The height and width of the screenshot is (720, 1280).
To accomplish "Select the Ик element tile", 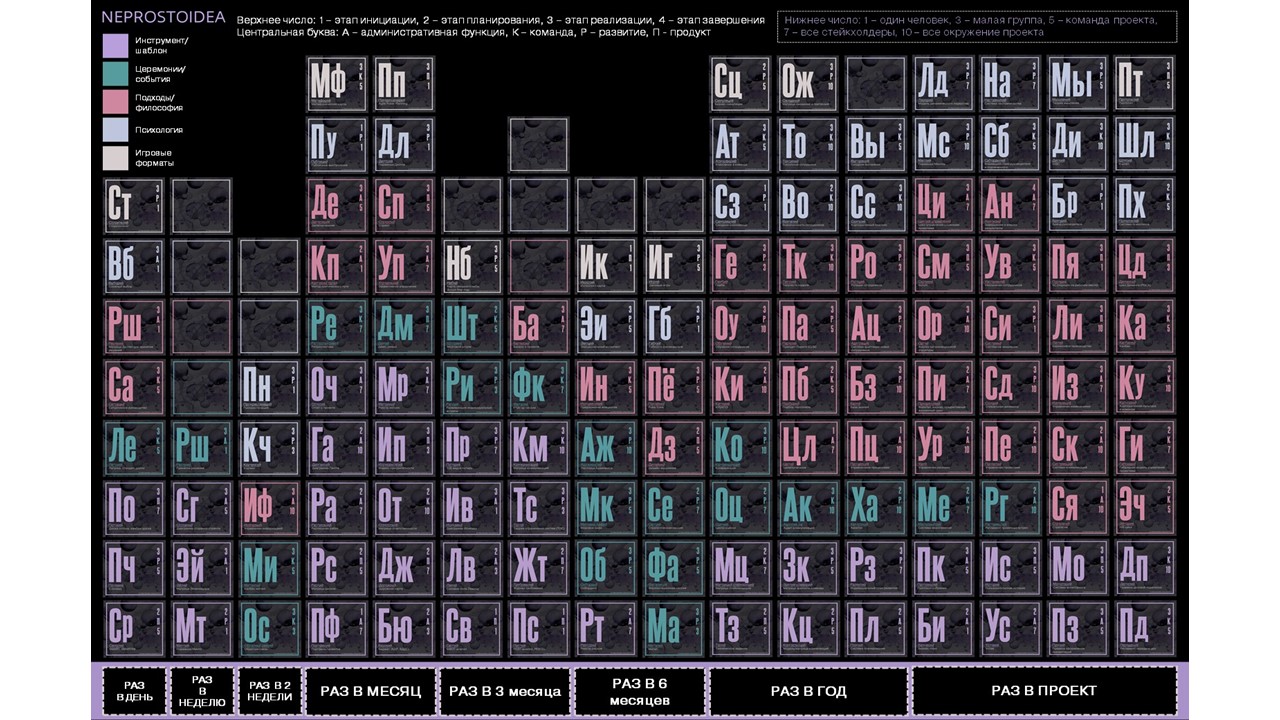I will (x=606, y=265).
